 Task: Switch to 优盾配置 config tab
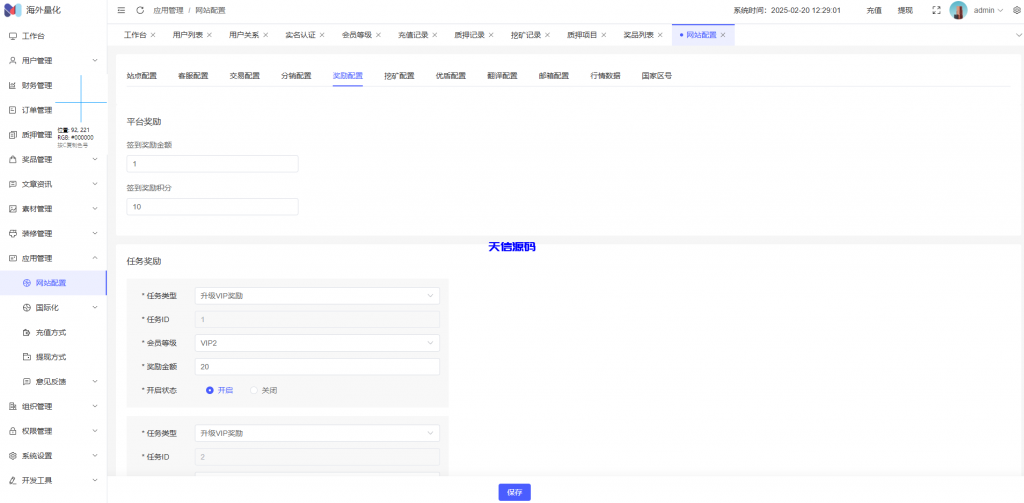click(x=451, y=76)
